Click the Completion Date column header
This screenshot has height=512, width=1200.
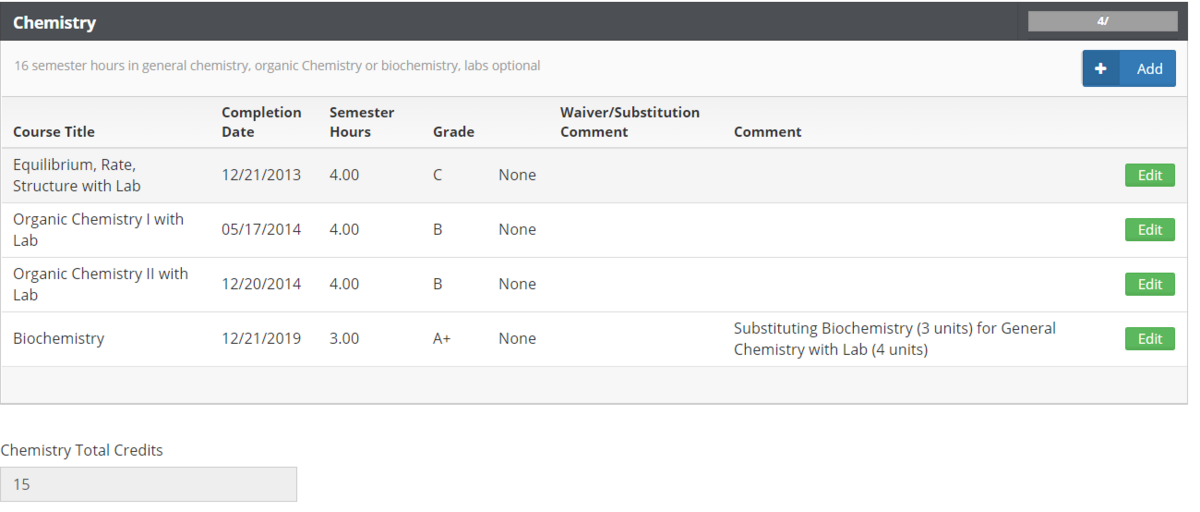261,122
